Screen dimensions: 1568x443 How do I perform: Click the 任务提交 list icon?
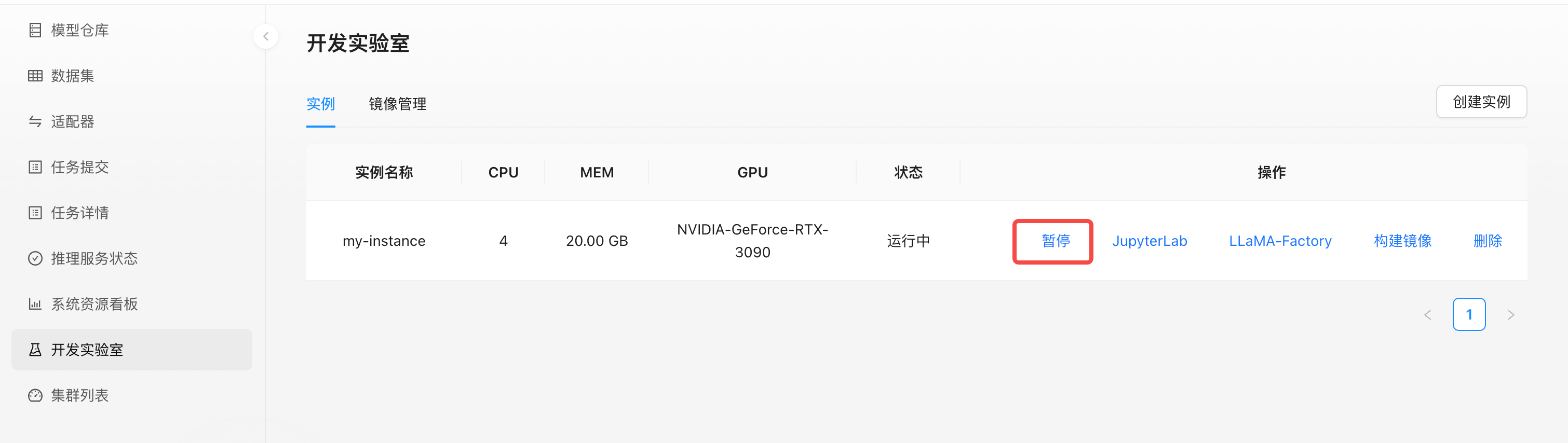pyautogui.click(x=35, y=167)
